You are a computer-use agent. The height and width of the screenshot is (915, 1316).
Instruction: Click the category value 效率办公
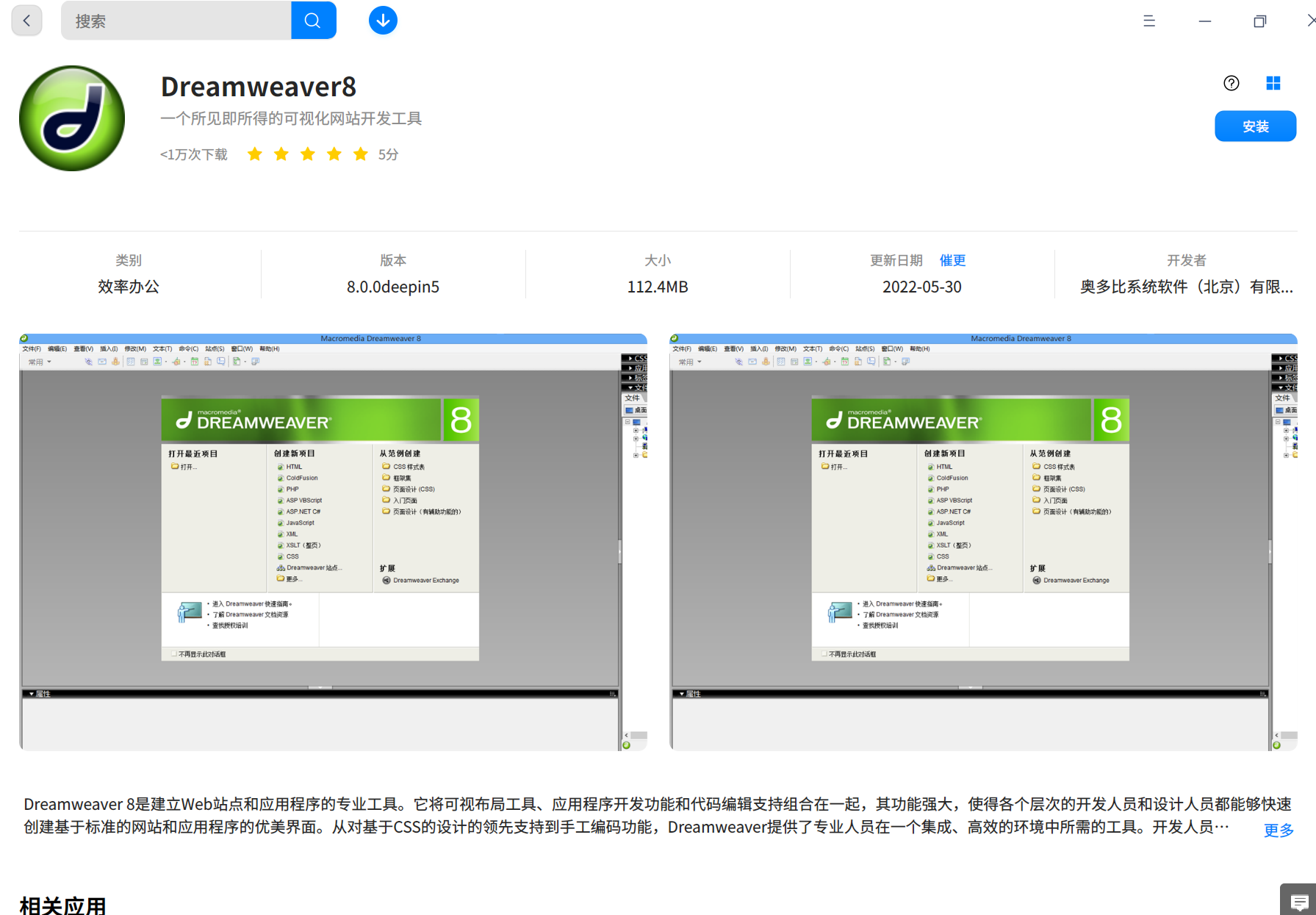(129, 287)
